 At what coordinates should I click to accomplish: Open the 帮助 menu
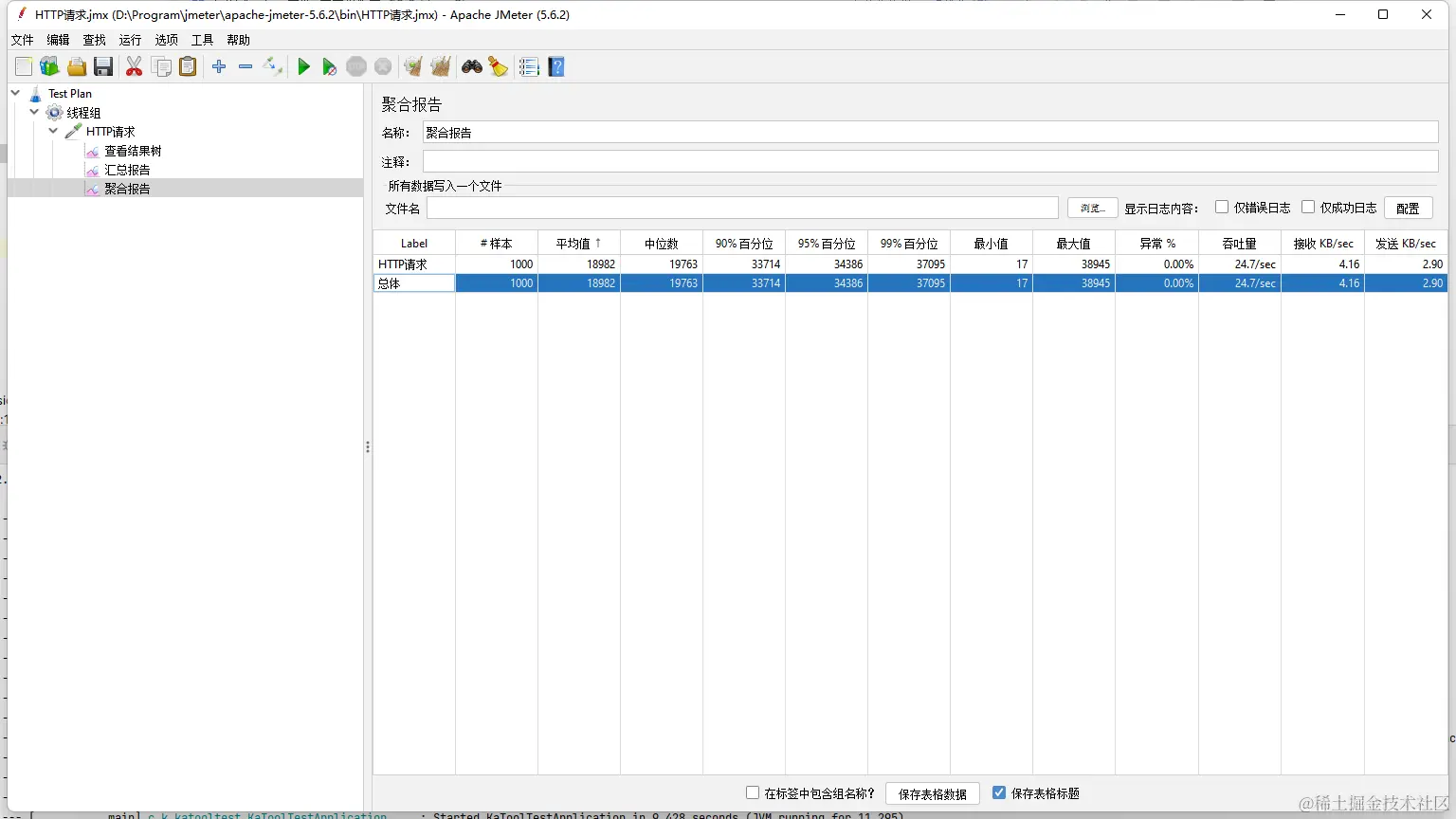coord(239,40)
